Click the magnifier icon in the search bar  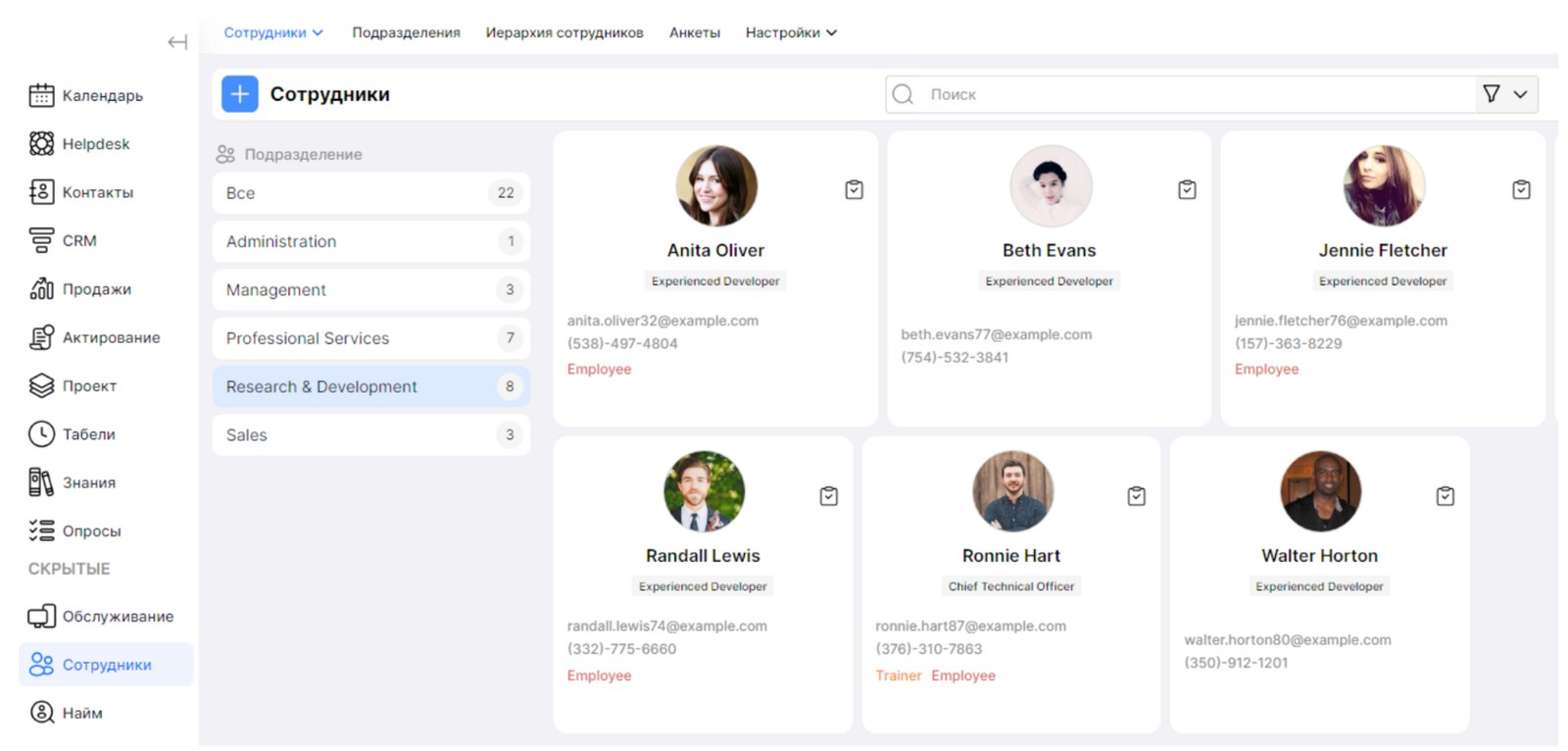(x=904, y=94)
